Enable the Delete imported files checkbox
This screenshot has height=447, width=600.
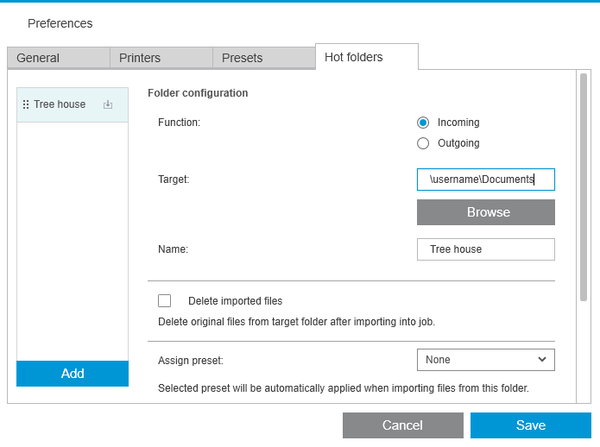click(x=165, y=301)
